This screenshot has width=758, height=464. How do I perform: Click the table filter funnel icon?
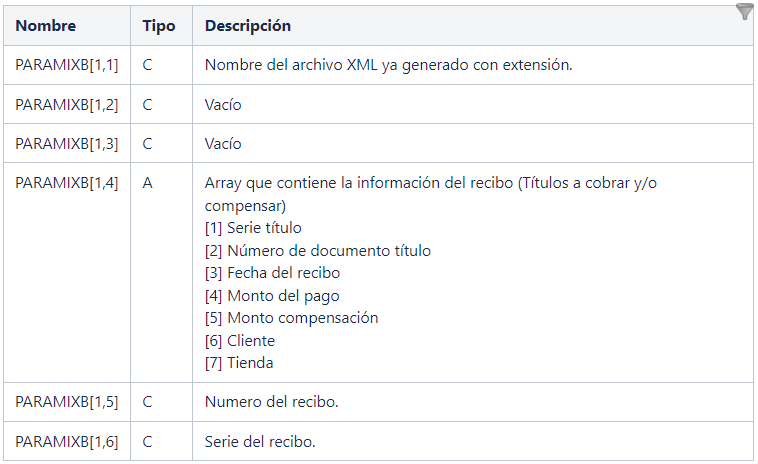click(744, 11)
